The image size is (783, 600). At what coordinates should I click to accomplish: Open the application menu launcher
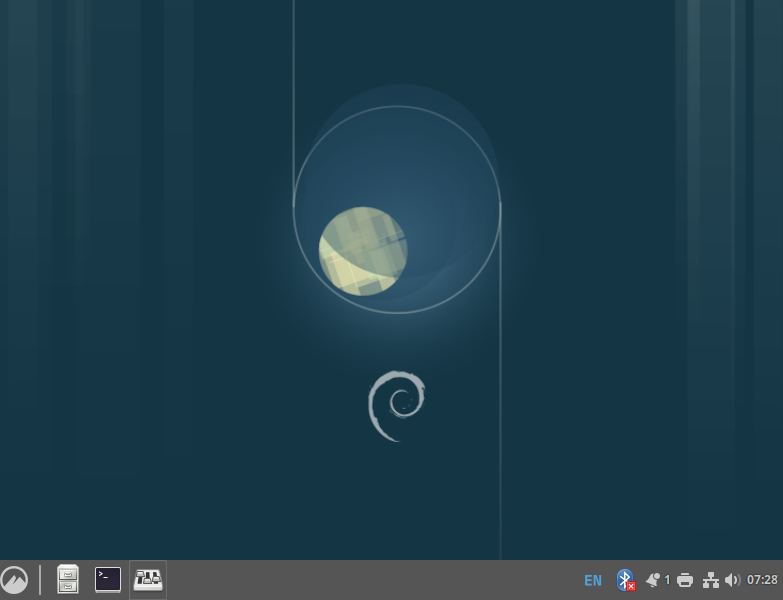[x=14, y=580]
